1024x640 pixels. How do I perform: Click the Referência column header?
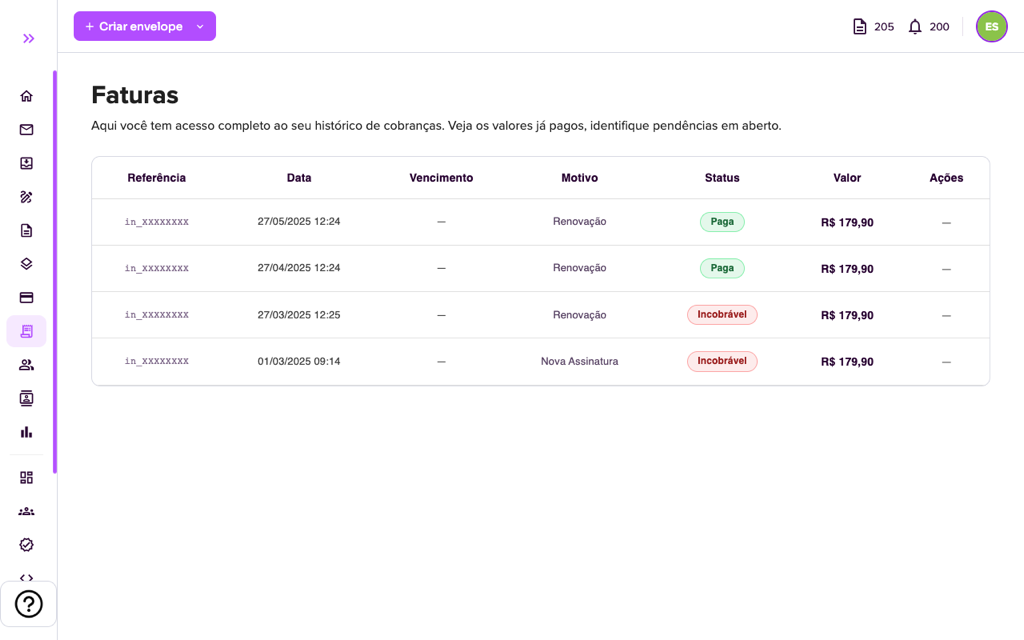coord(157,178)
